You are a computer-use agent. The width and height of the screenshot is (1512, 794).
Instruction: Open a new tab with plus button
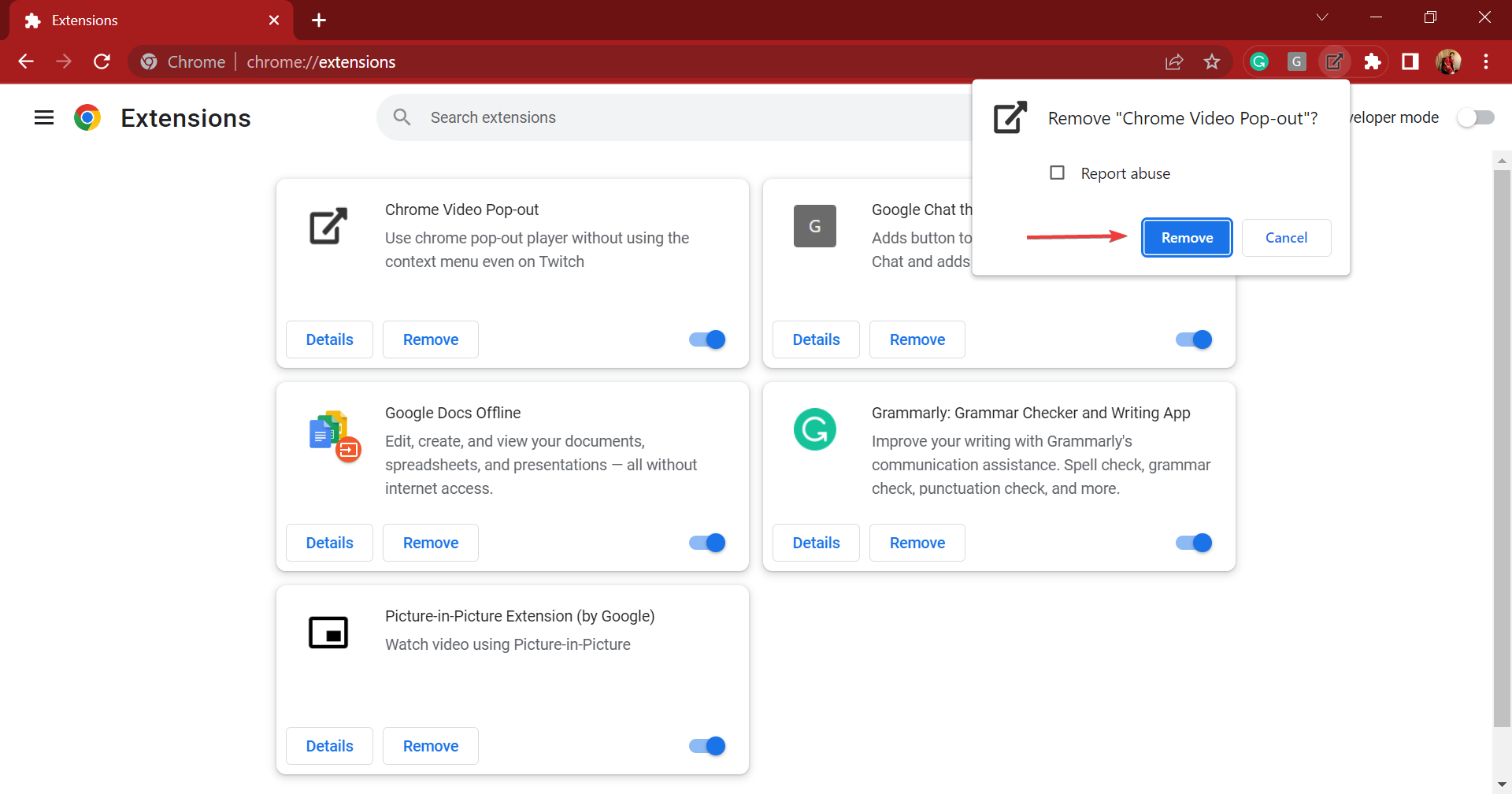pos(319,20)
